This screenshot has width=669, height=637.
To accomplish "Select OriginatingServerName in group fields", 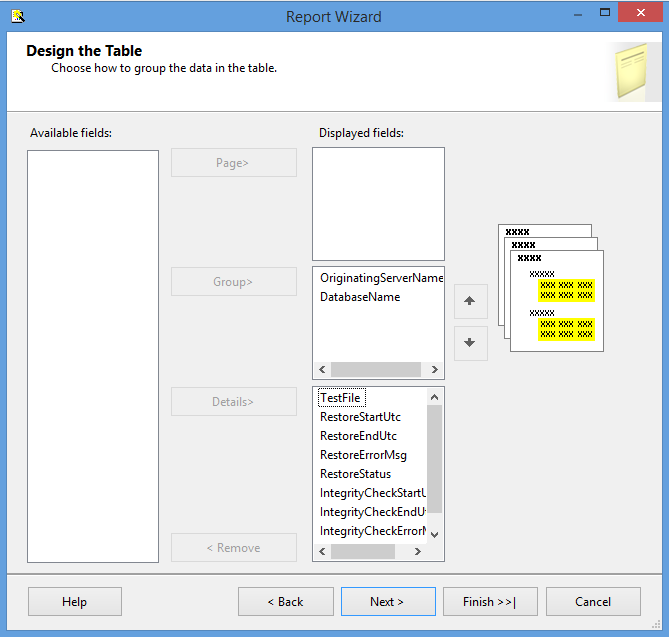I will click(381, 278).
